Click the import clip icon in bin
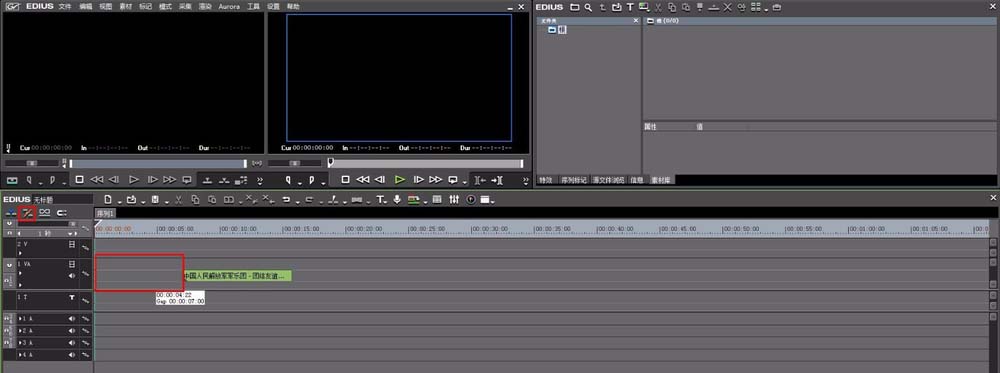 point(616,7)
